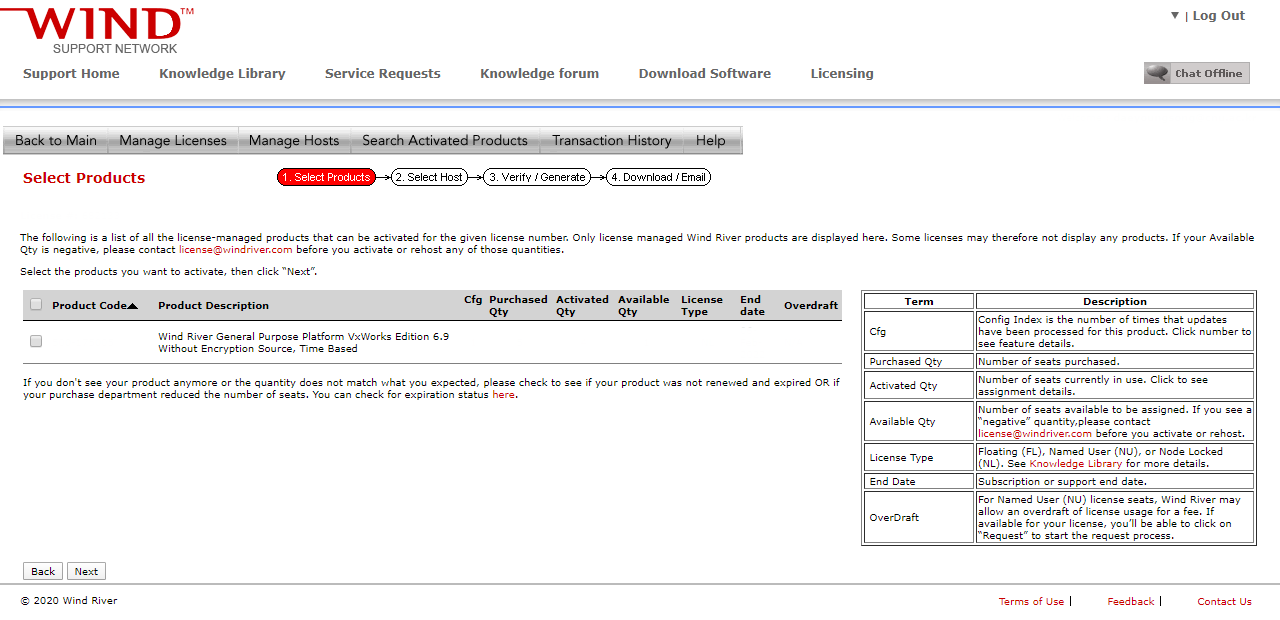Navigate to Download Software menu
Viewport: 1280px width, 620px height.
tap(704, 74)
